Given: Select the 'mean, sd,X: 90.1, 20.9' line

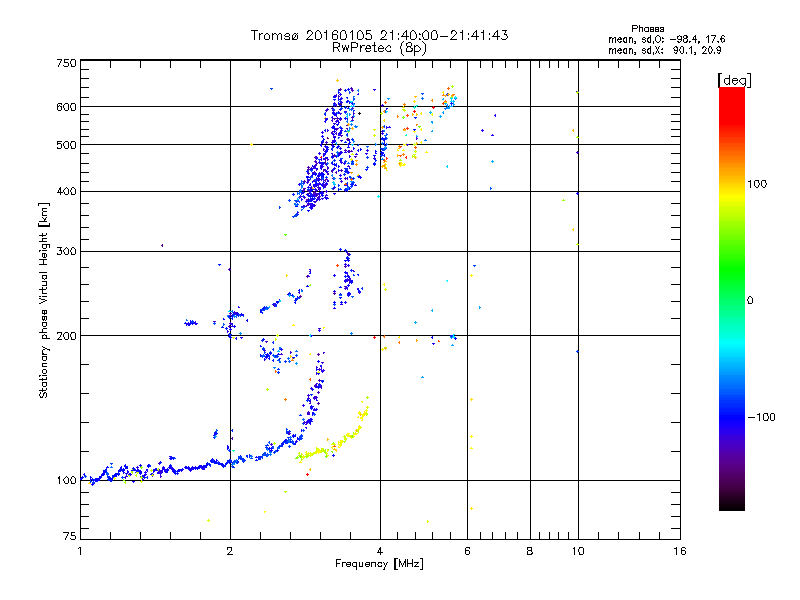Looking at the screenshot, I should (x=664, y=50).
